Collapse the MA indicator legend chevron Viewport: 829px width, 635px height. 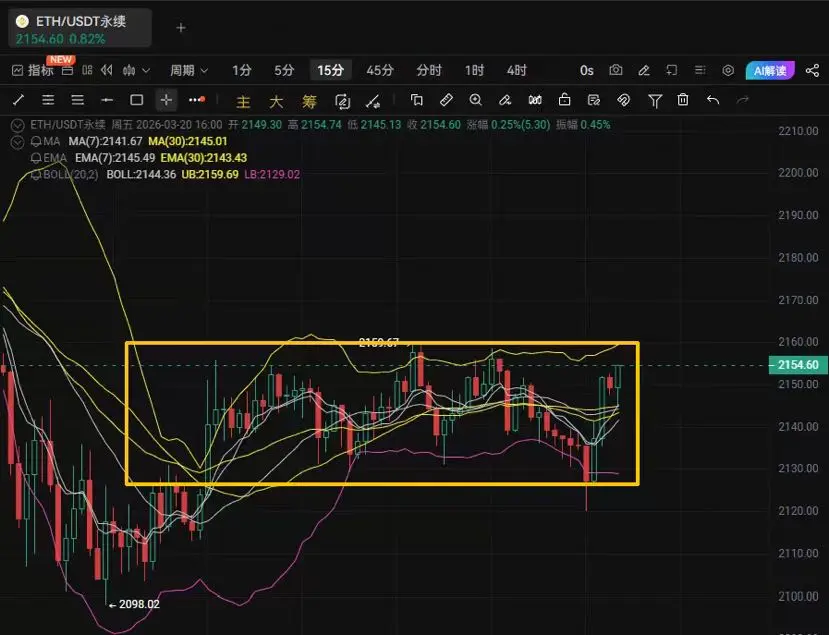[x=17, y=142]
